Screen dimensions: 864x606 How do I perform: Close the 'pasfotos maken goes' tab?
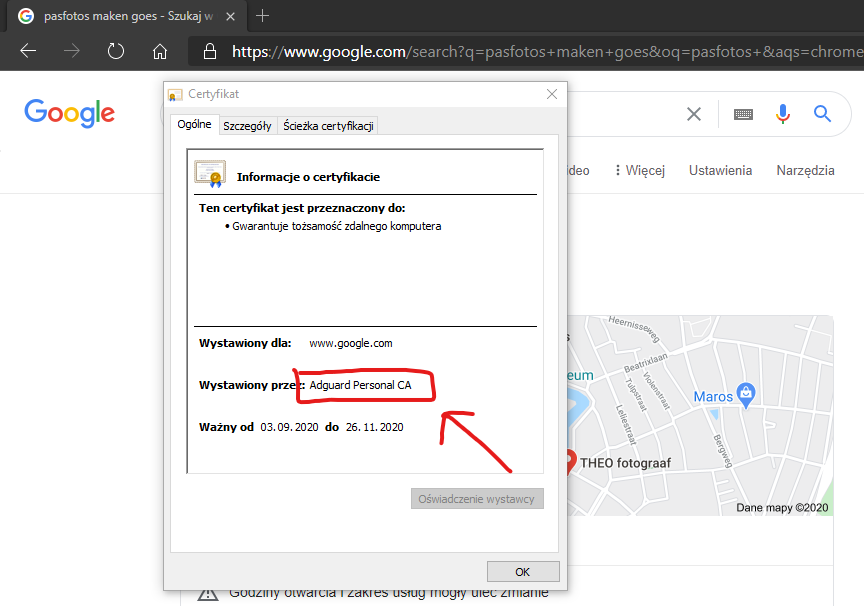(x=230, y=17)
